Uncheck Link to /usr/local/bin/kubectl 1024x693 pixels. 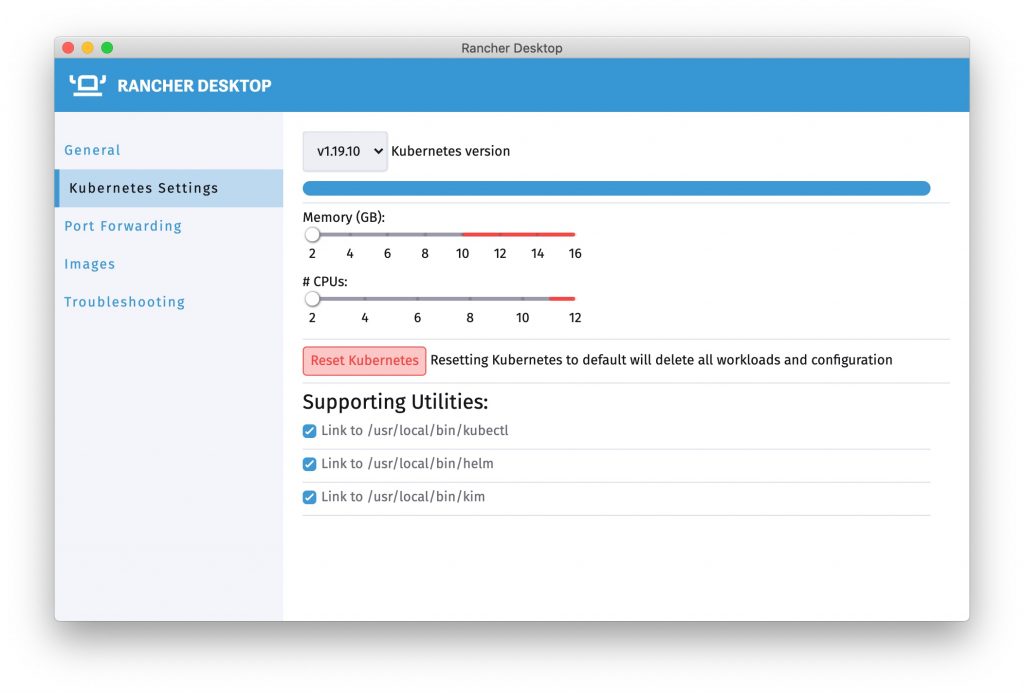tap(310, 431)
